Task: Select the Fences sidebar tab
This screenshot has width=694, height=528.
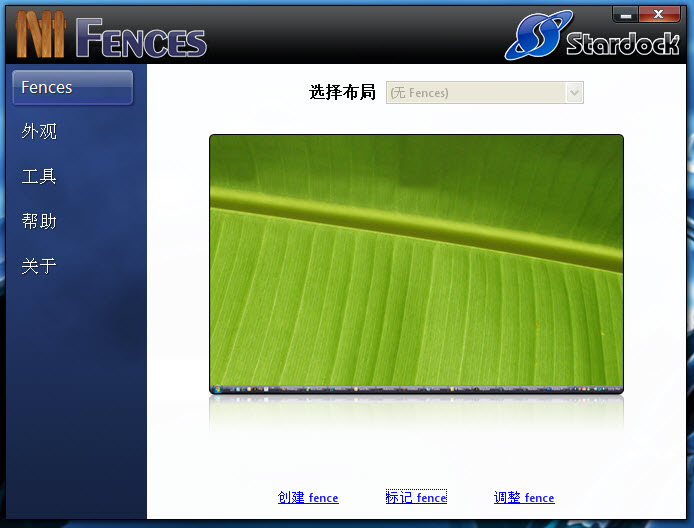Action: (x=72, y=88)
